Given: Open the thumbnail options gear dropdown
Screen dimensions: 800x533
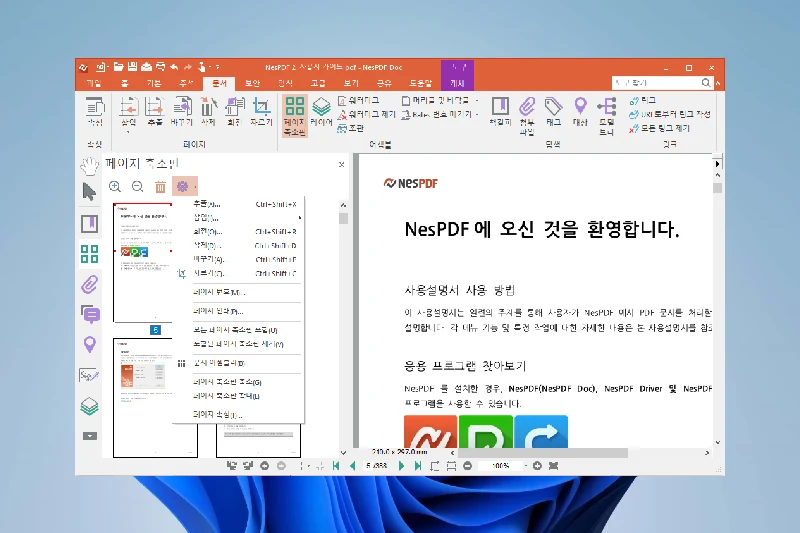Looking at the screenshot, I should click(185, 187).
